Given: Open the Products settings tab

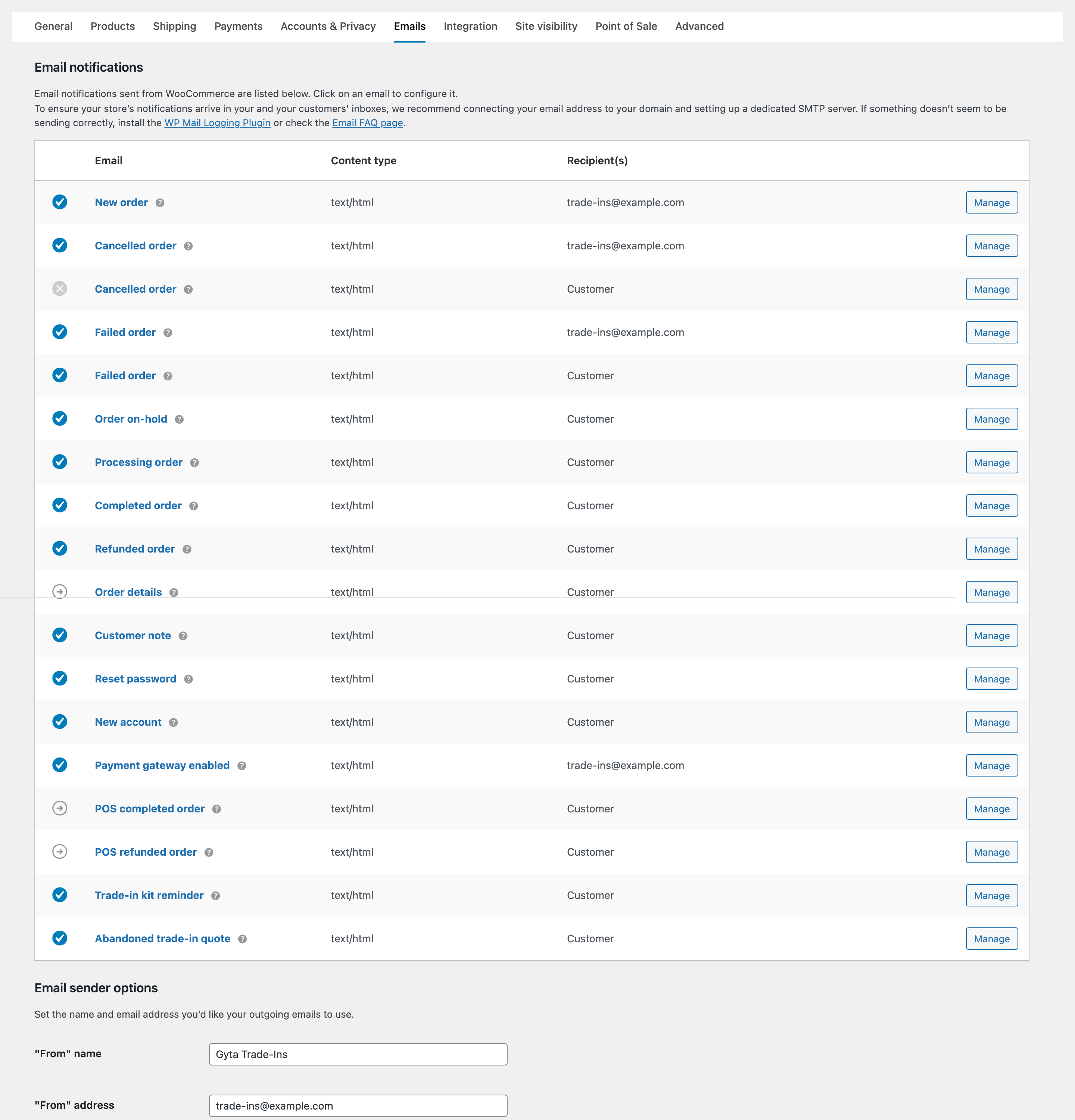Looking at the screenshot, I should pos(112,26).
